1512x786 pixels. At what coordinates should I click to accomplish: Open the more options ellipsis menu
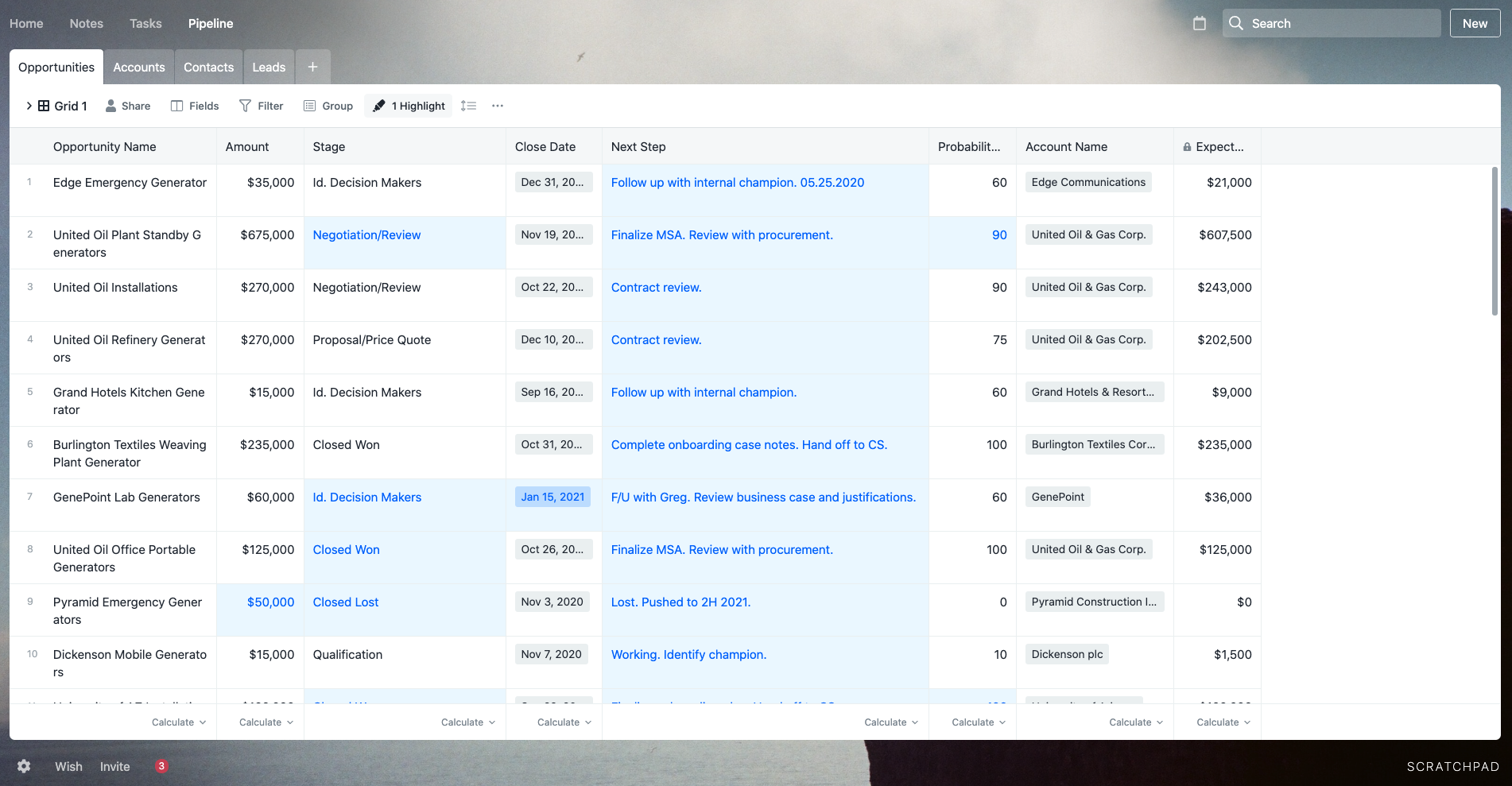pyautogui.click(x=498, y=106)
